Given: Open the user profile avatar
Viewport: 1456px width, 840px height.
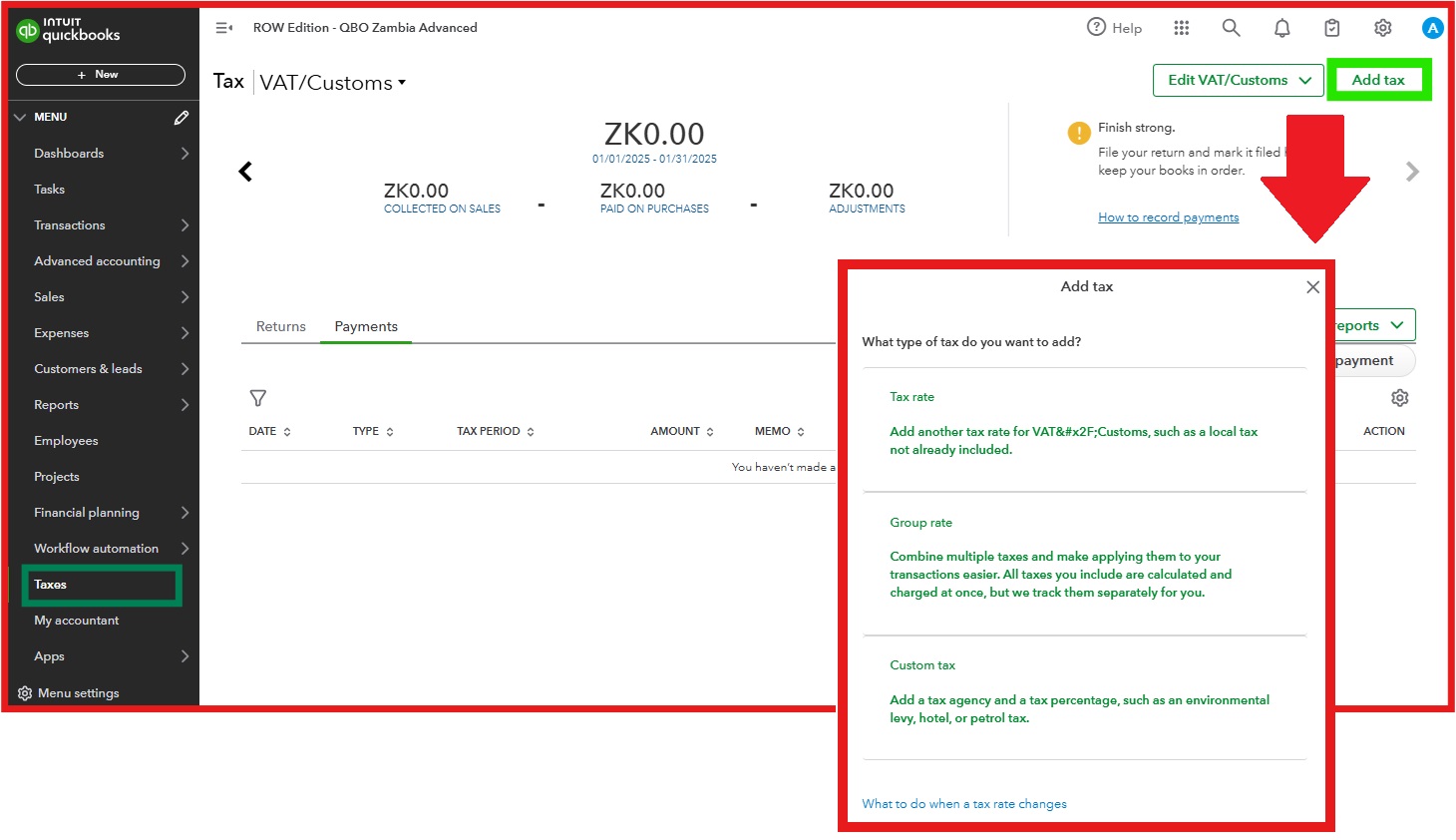Looking at the screenshot, I should click(x=1433, y=28).
